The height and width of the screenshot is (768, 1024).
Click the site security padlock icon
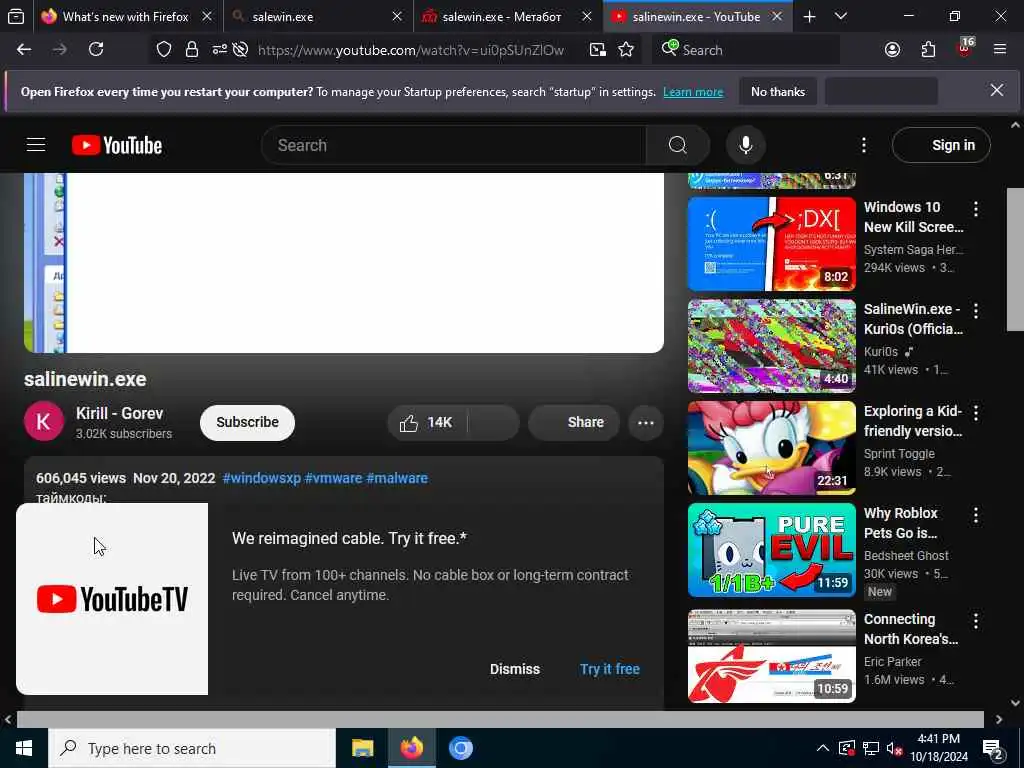coord(191,50)
